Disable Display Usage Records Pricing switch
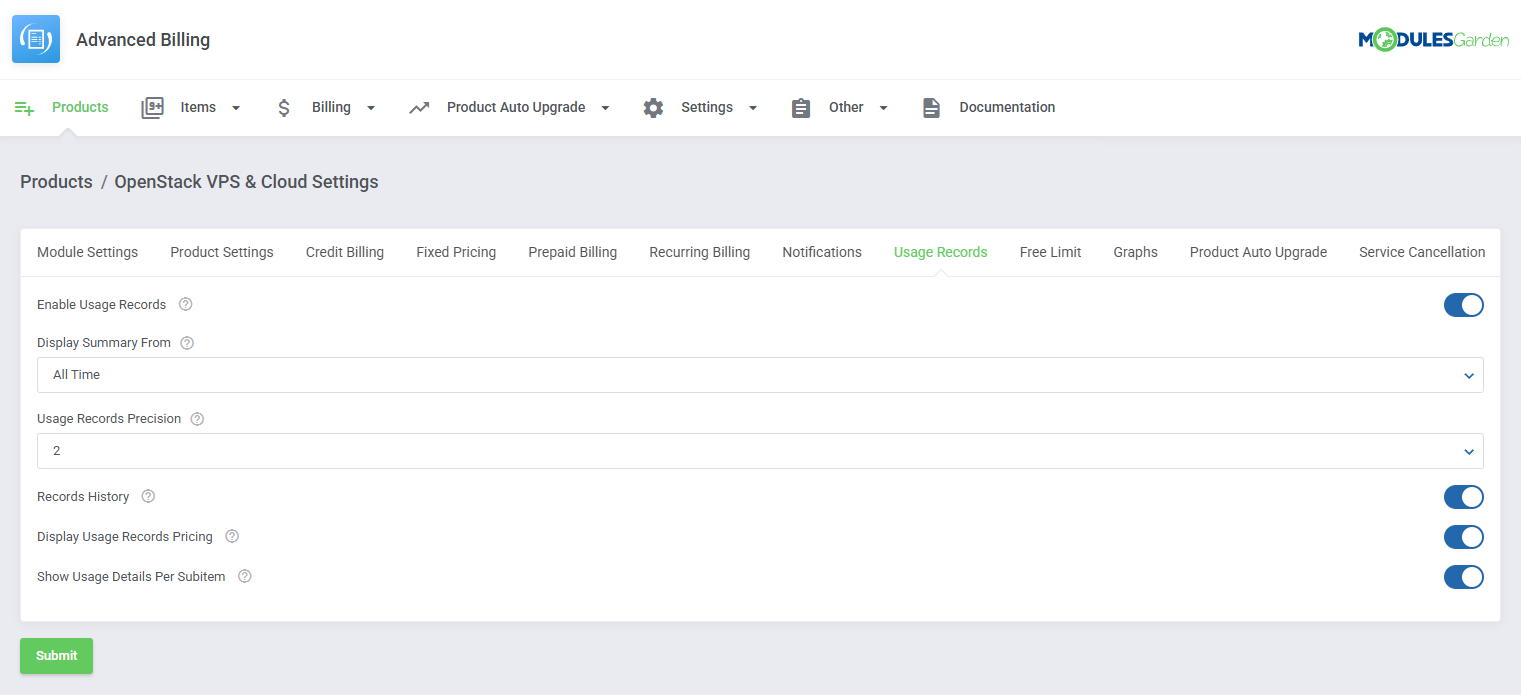This screenshot has height=695, width=1521. (x=1463, y=537)
